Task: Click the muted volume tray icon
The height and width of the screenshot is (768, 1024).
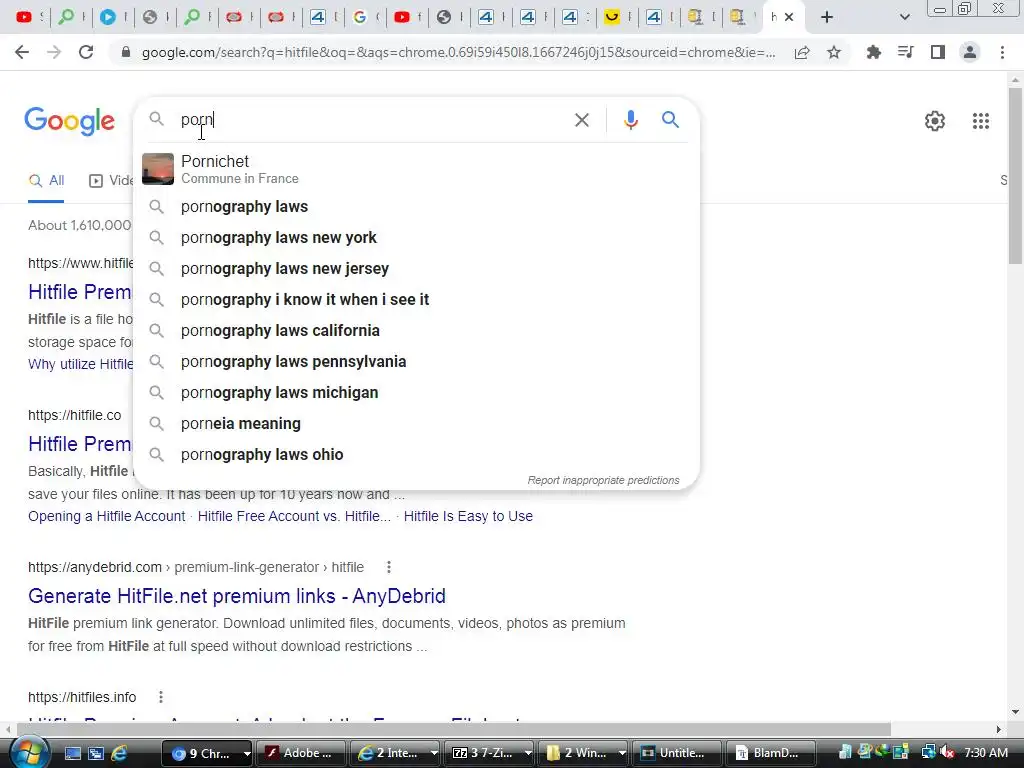Action: [x=948, y=752]
